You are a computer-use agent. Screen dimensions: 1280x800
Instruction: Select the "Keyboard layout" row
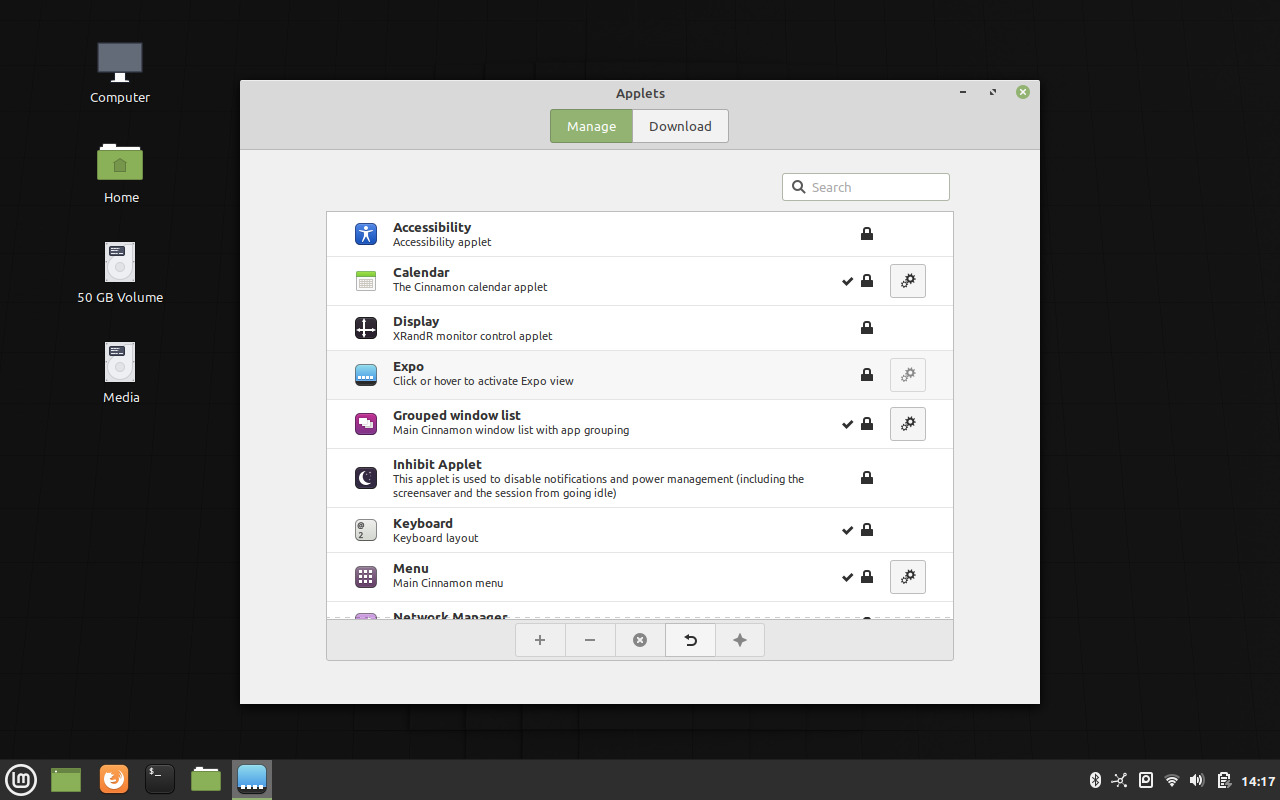pyautogui.click(x=640, y=530)
